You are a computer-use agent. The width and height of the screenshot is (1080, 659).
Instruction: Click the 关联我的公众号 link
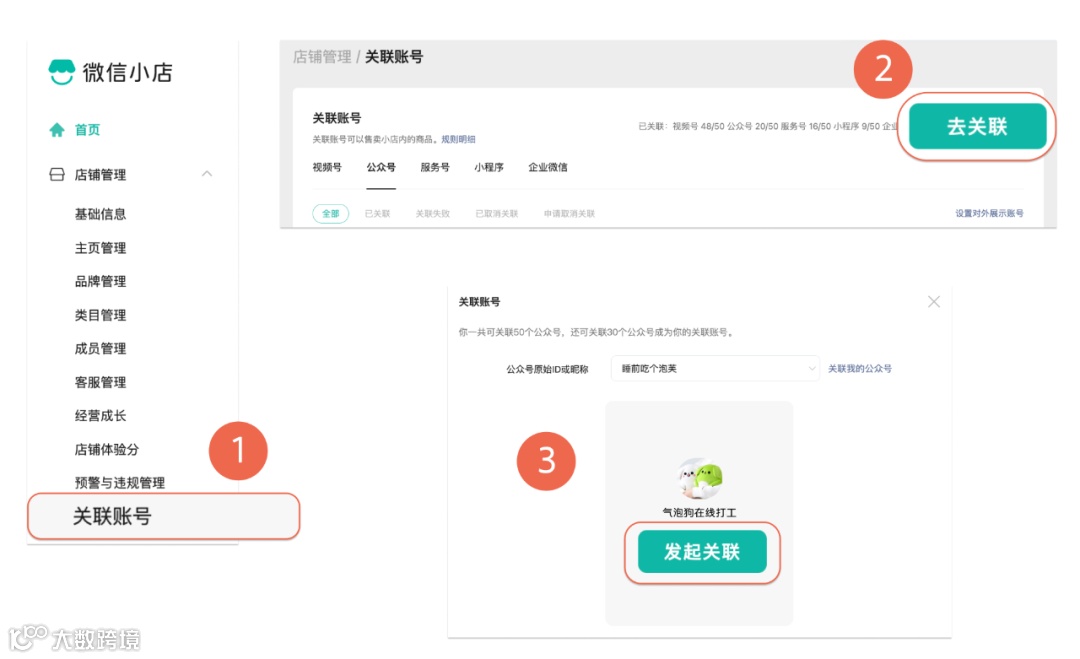pyautogui.click(x=860, y=368)
